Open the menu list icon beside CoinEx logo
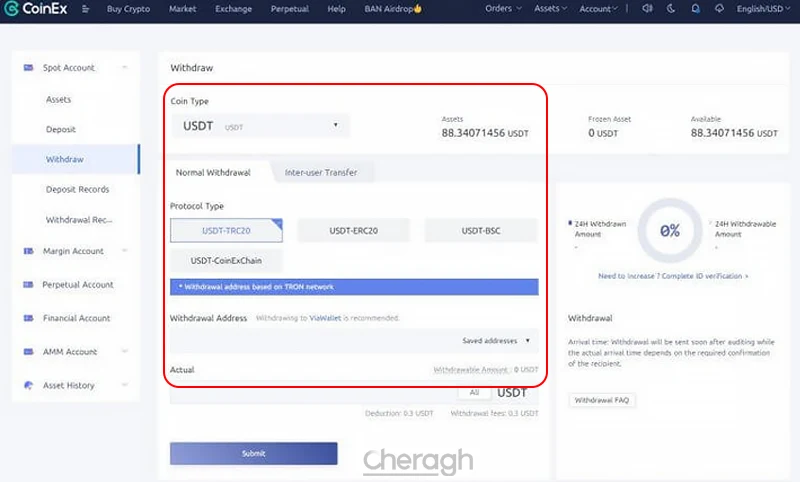The height and width of the screenshot is (482, 800). point(85,9)
